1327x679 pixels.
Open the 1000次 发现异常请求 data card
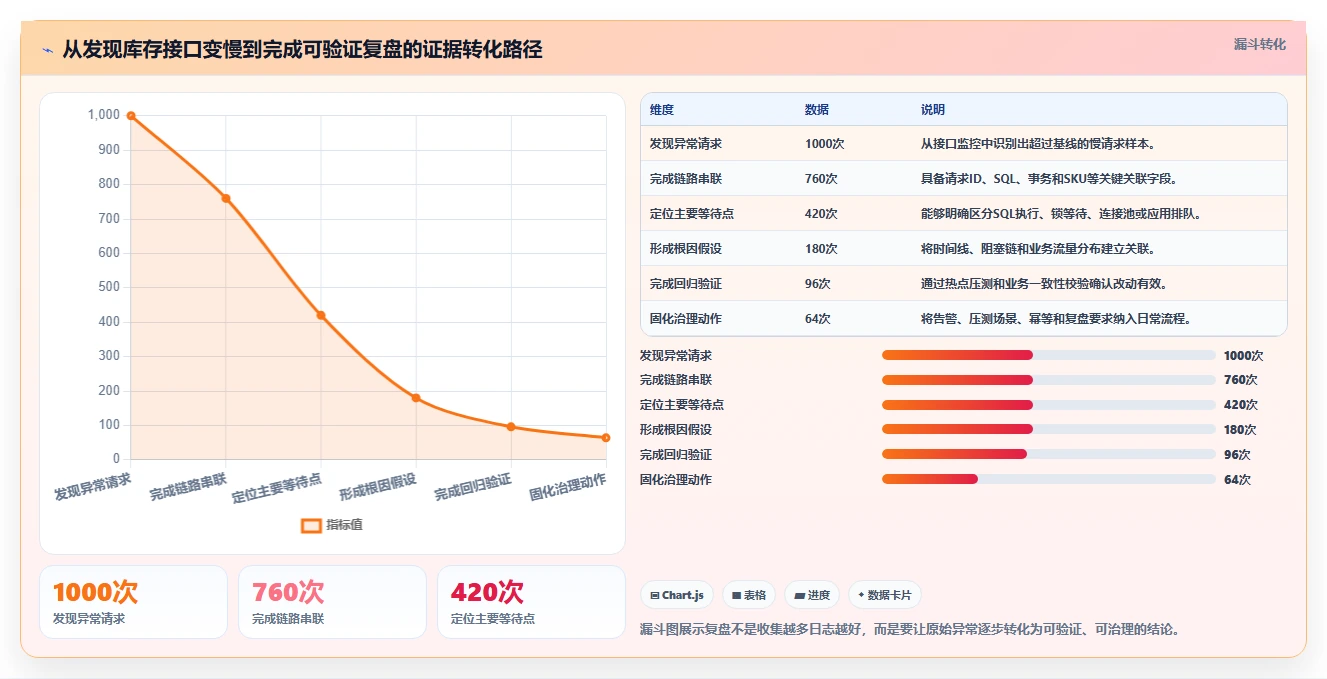134,602
